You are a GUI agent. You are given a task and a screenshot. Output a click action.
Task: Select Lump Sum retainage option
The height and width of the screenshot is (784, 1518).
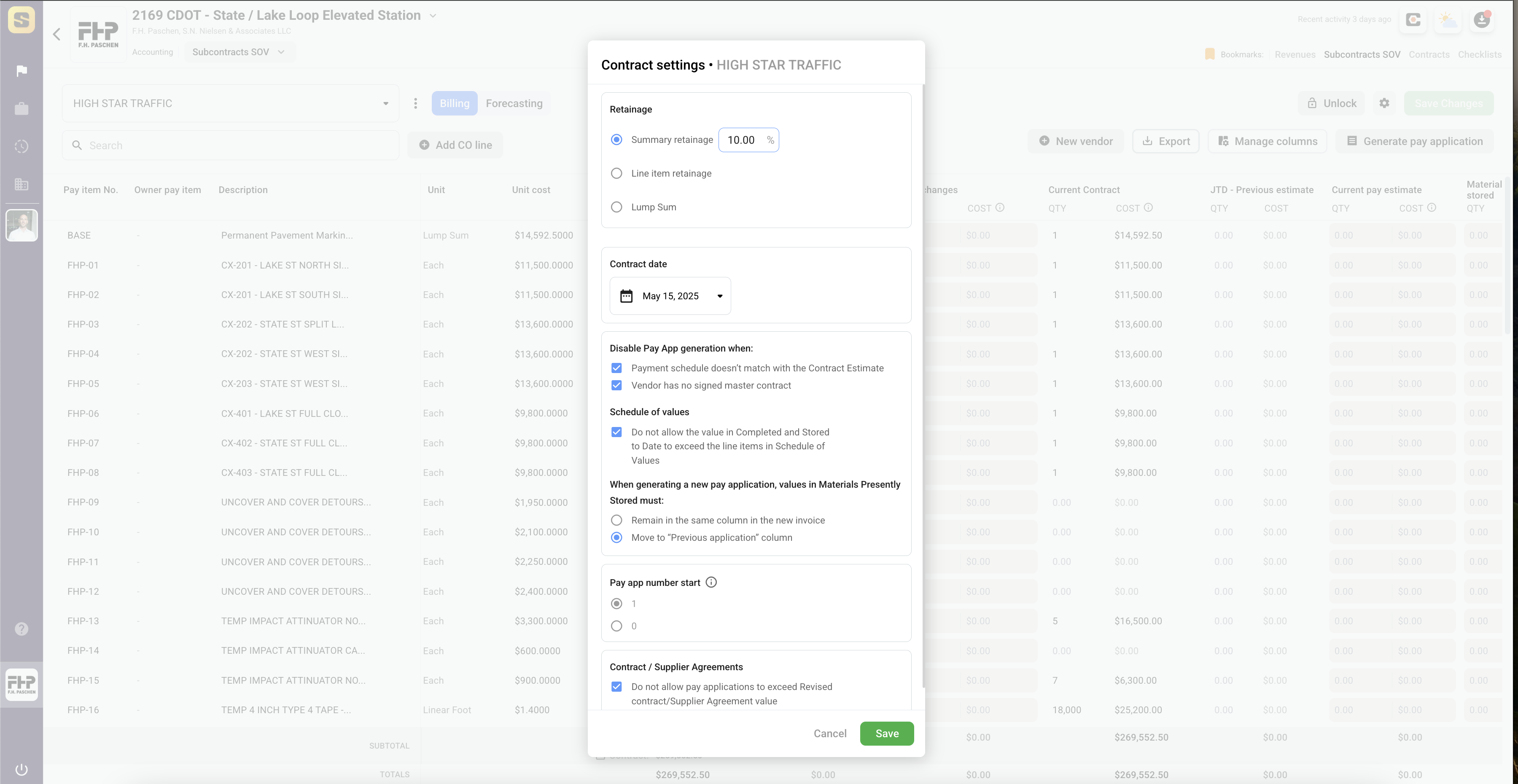tap(616, 207)
